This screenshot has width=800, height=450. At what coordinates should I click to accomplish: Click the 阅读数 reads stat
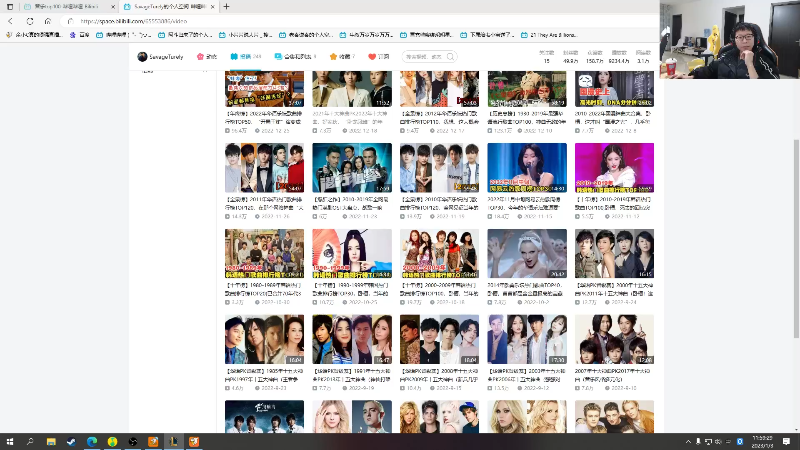643,57
